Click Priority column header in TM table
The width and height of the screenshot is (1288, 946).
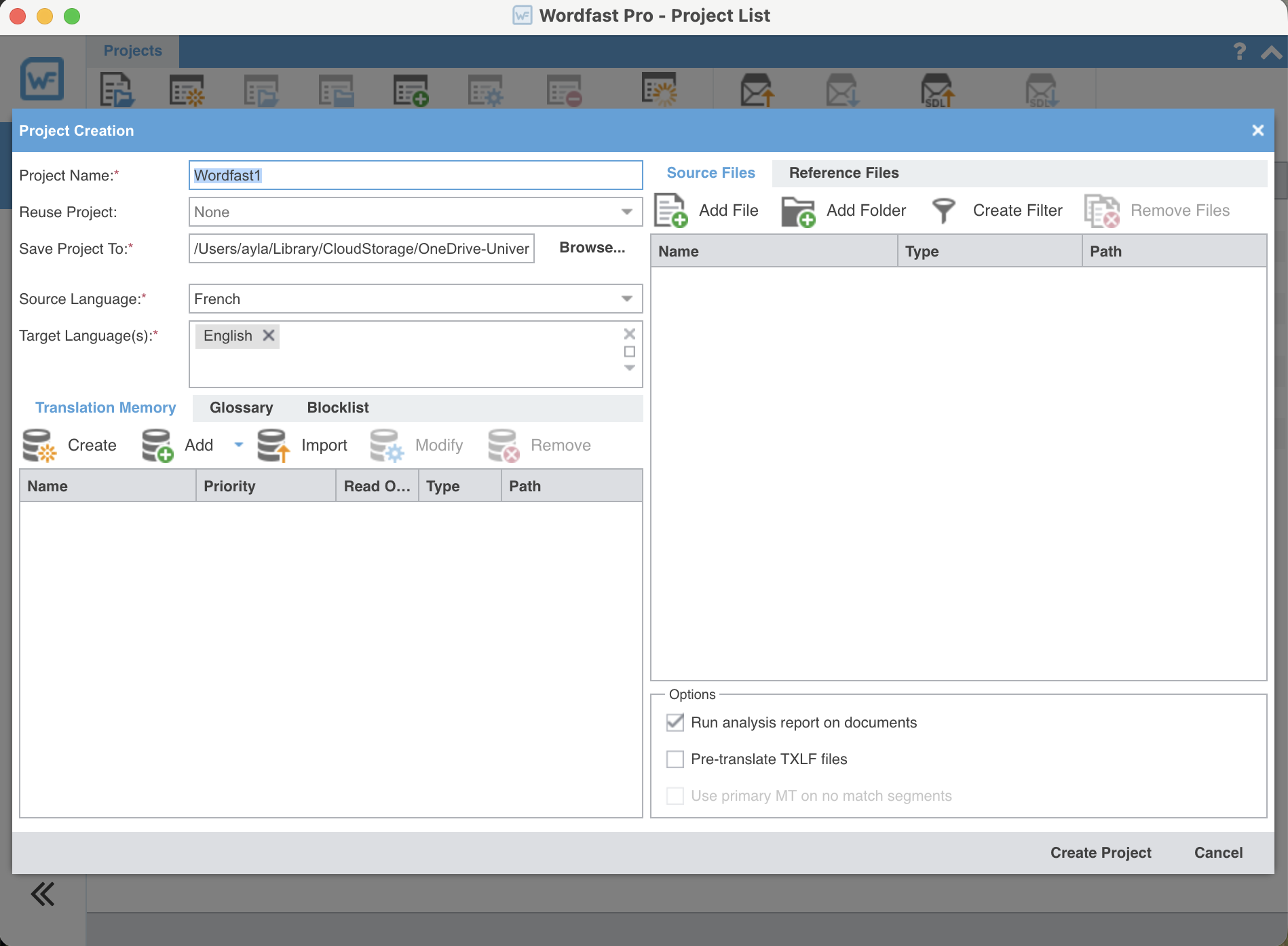(266, 486)
